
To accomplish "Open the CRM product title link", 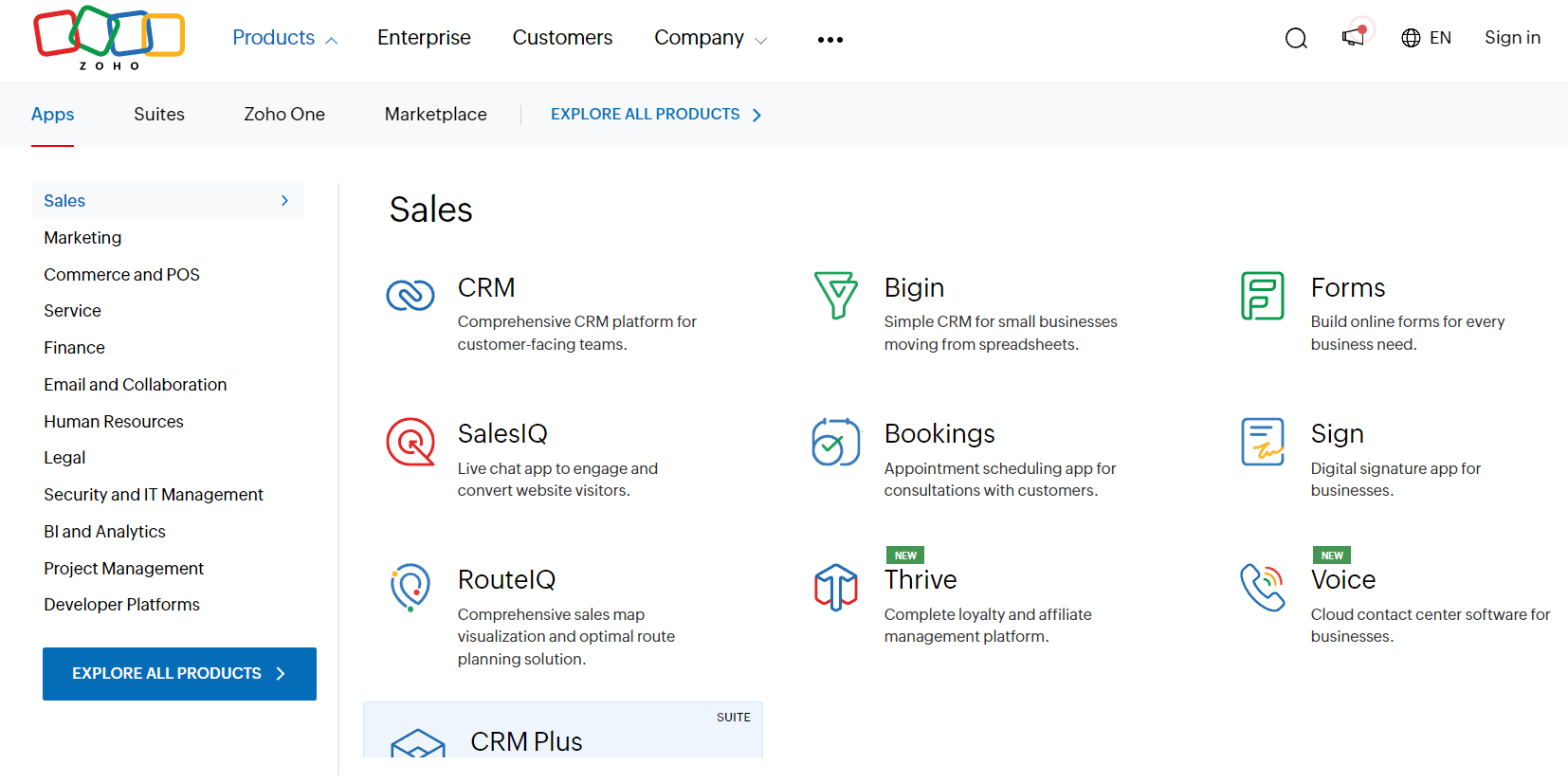I will point(486,287).
